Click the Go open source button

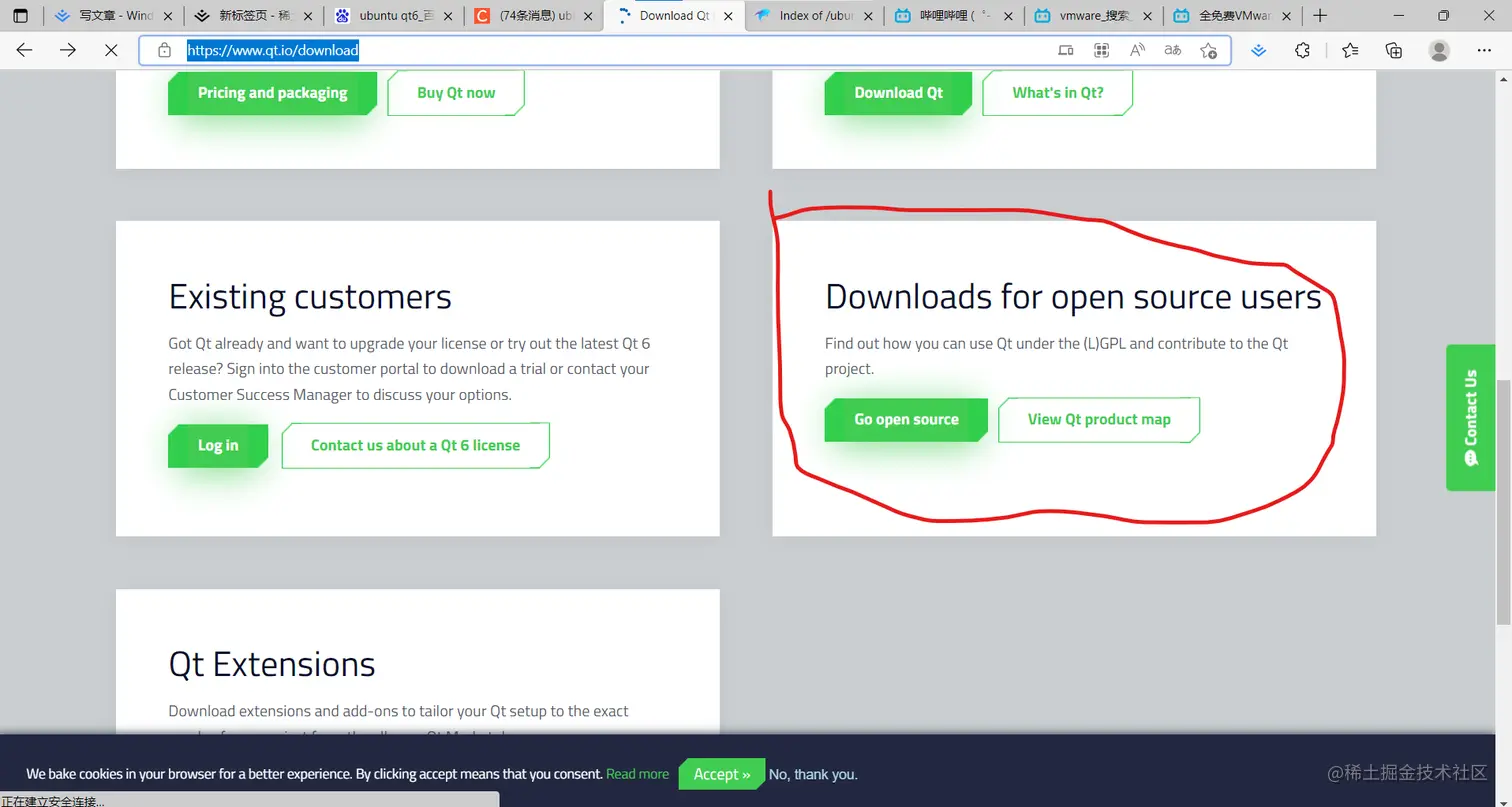coord(906,419)
